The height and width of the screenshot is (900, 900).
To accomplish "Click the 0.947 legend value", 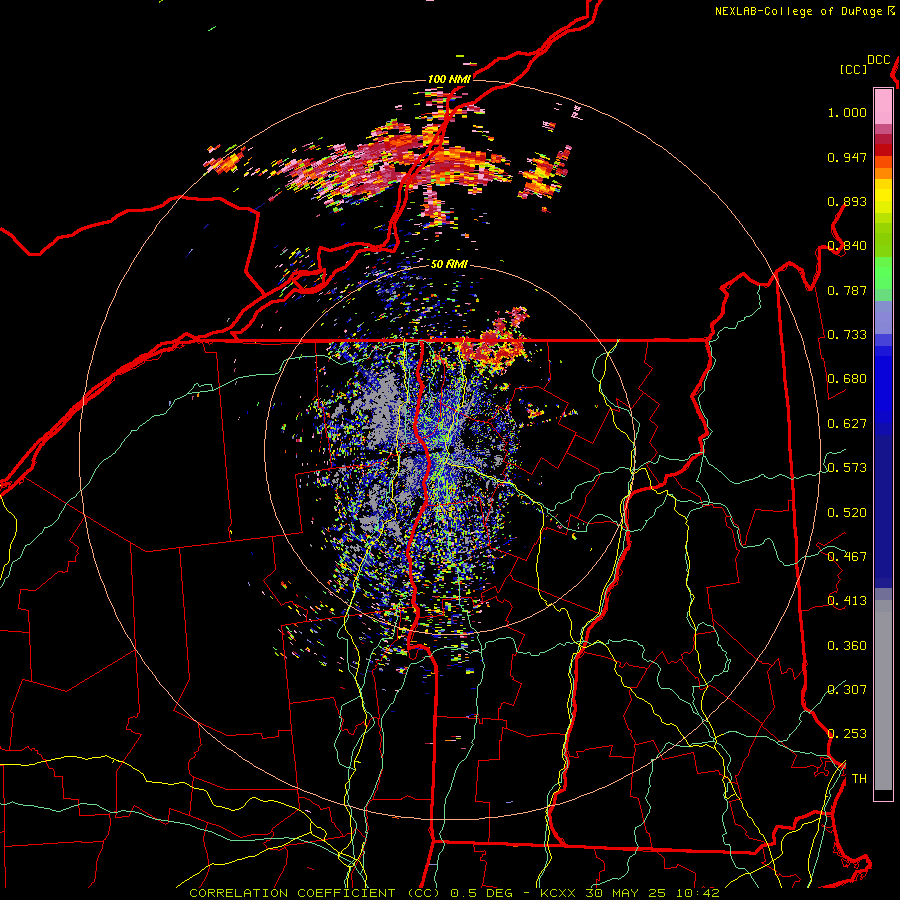I will (847, 157).
